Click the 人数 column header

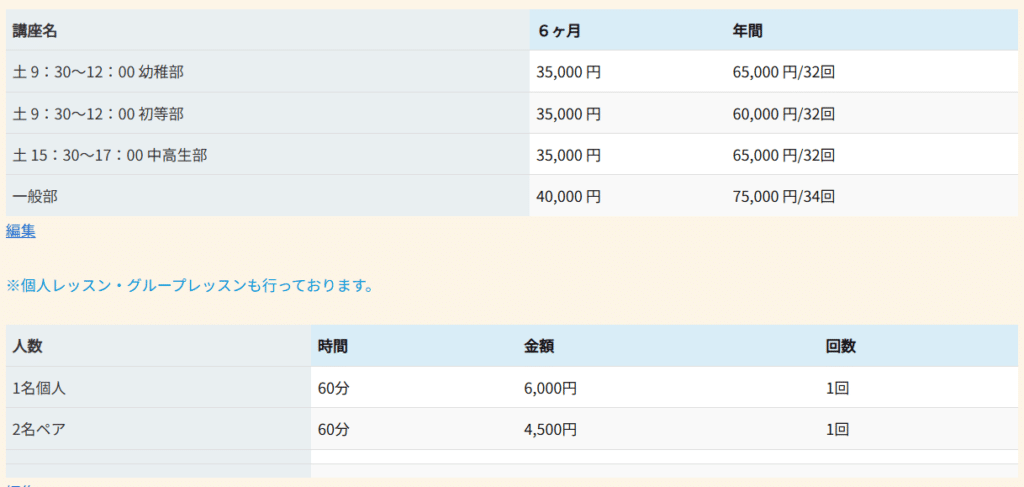tap(28, 347)
